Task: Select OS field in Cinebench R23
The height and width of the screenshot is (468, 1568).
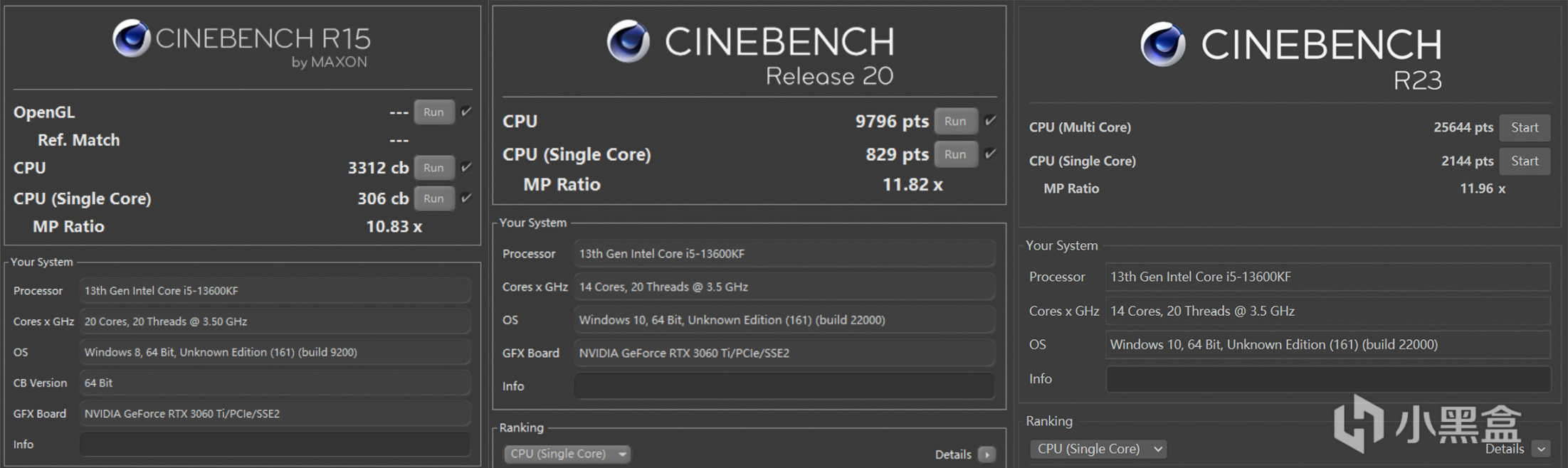Action: (1328, 345)
